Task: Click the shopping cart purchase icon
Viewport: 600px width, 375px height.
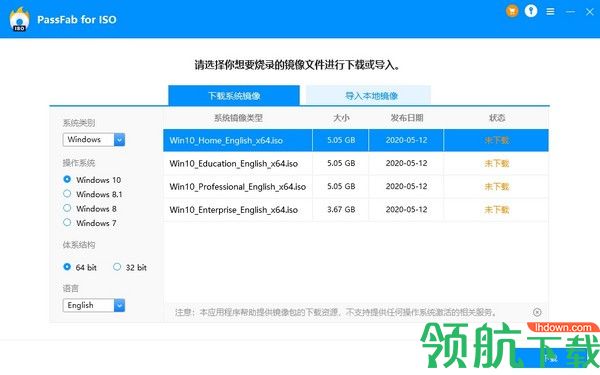Action: pyautogui.click(x=512, y=11)
